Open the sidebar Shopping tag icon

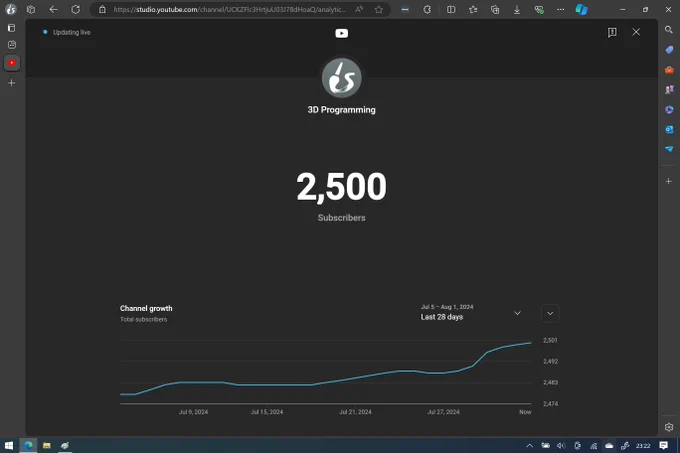[x=669, y=50]
